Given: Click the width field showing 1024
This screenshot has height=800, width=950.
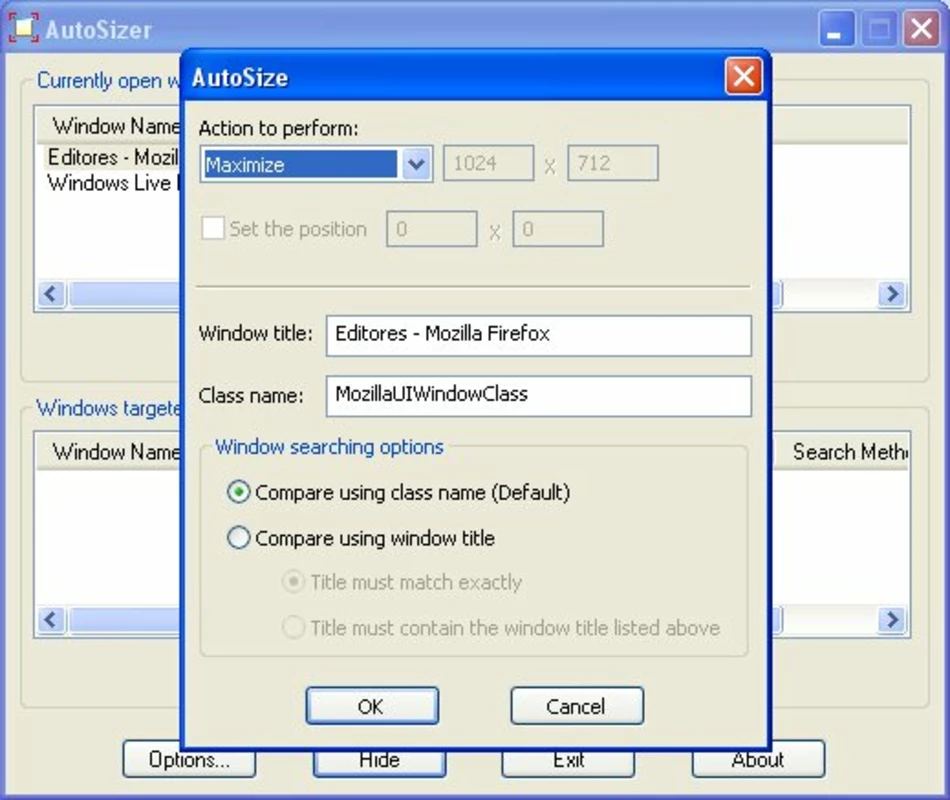Looking at the screenshot, I should point(488,163).
